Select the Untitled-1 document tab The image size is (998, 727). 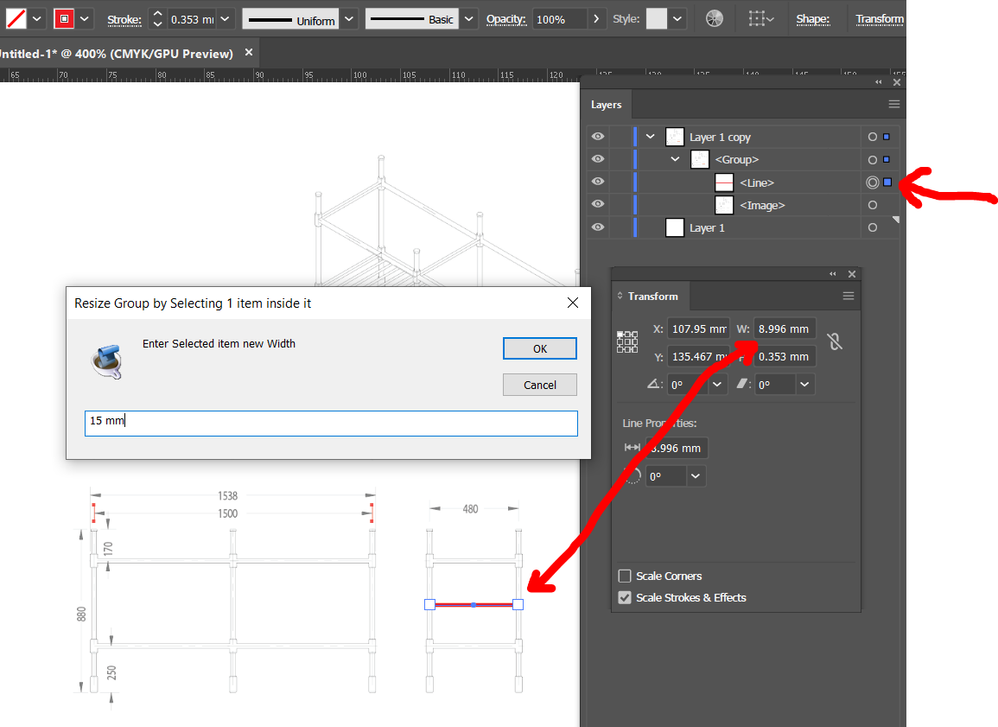[115, 53]
